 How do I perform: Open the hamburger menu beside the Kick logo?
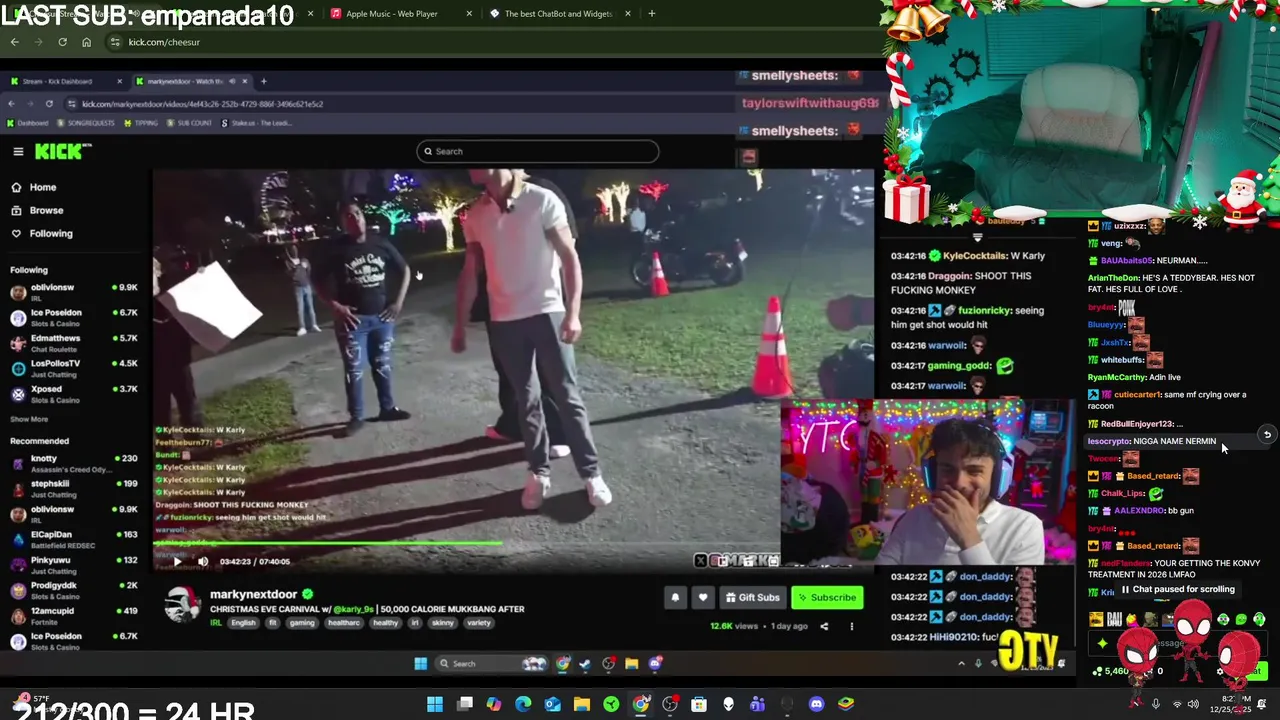(18, 151)
